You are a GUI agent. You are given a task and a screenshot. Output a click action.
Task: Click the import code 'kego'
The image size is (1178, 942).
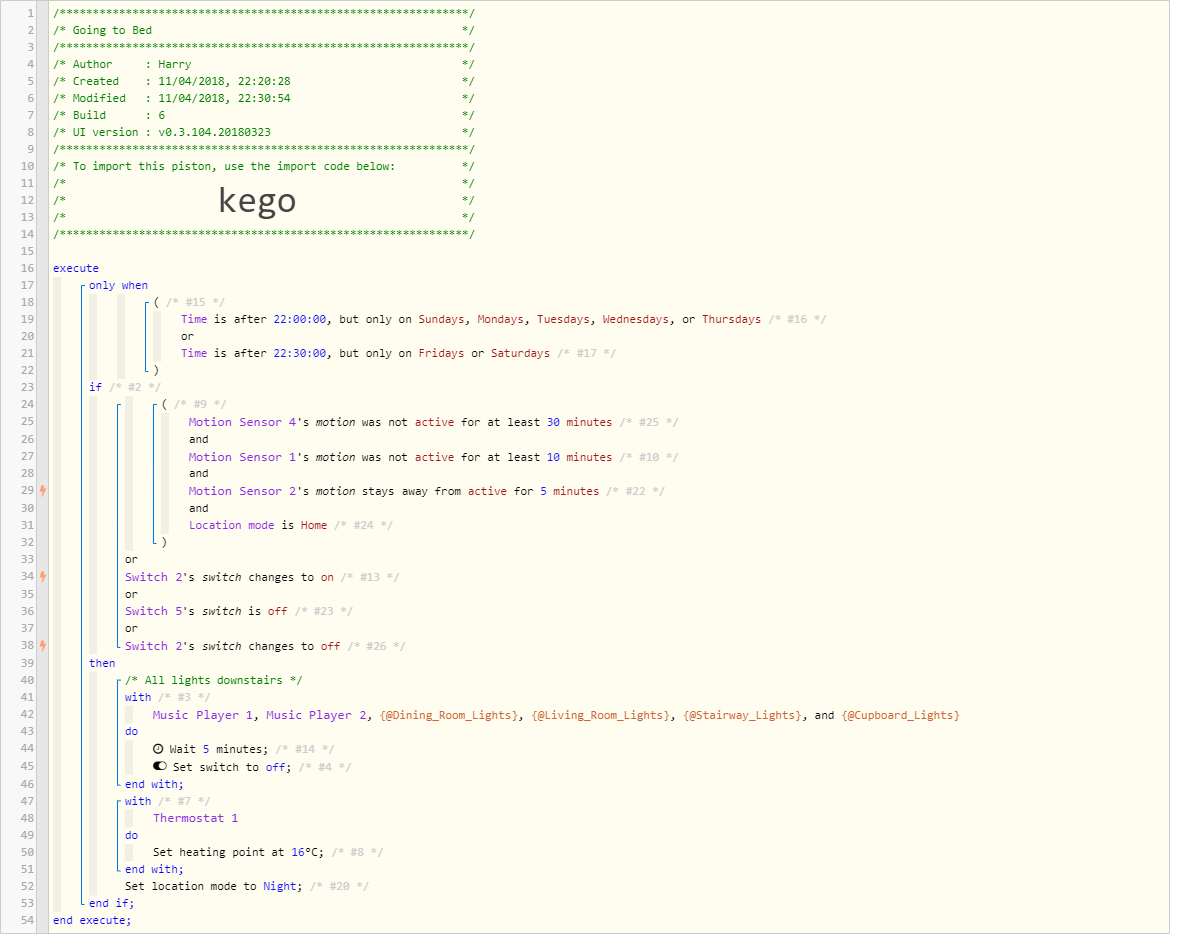257,203
